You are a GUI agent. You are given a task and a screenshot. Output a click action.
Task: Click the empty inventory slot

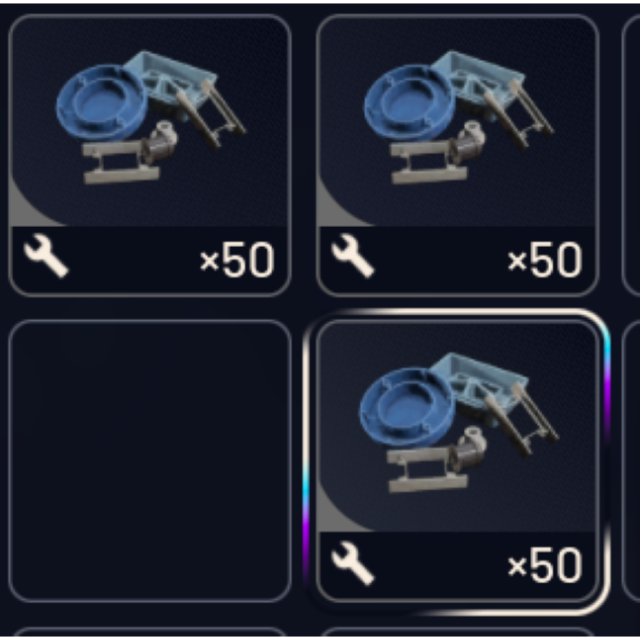coord(150,461)
